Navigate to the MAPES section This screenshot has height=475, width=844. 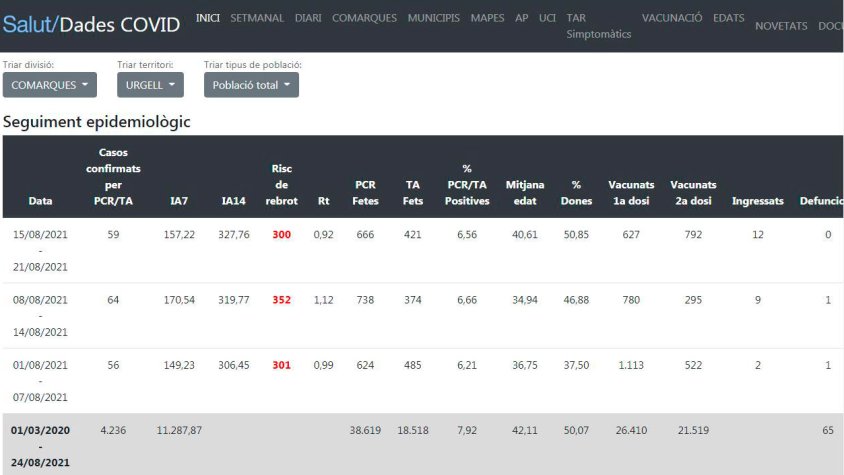coord(487,18)
